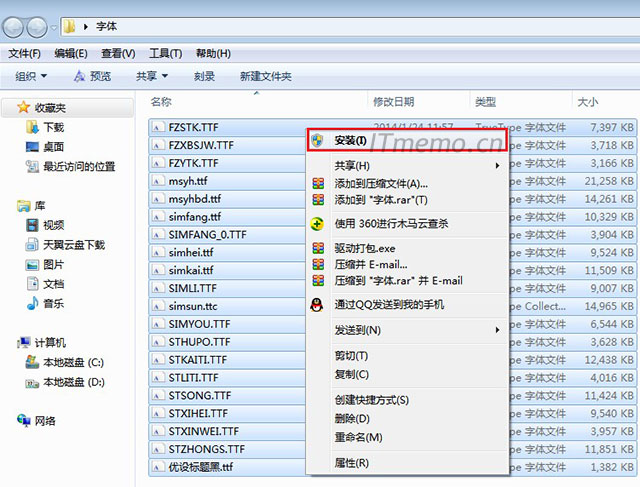Open 本地磁盘 (C:) drive
The width and height of the screenshot is (640, 487).
pos(65,362)
